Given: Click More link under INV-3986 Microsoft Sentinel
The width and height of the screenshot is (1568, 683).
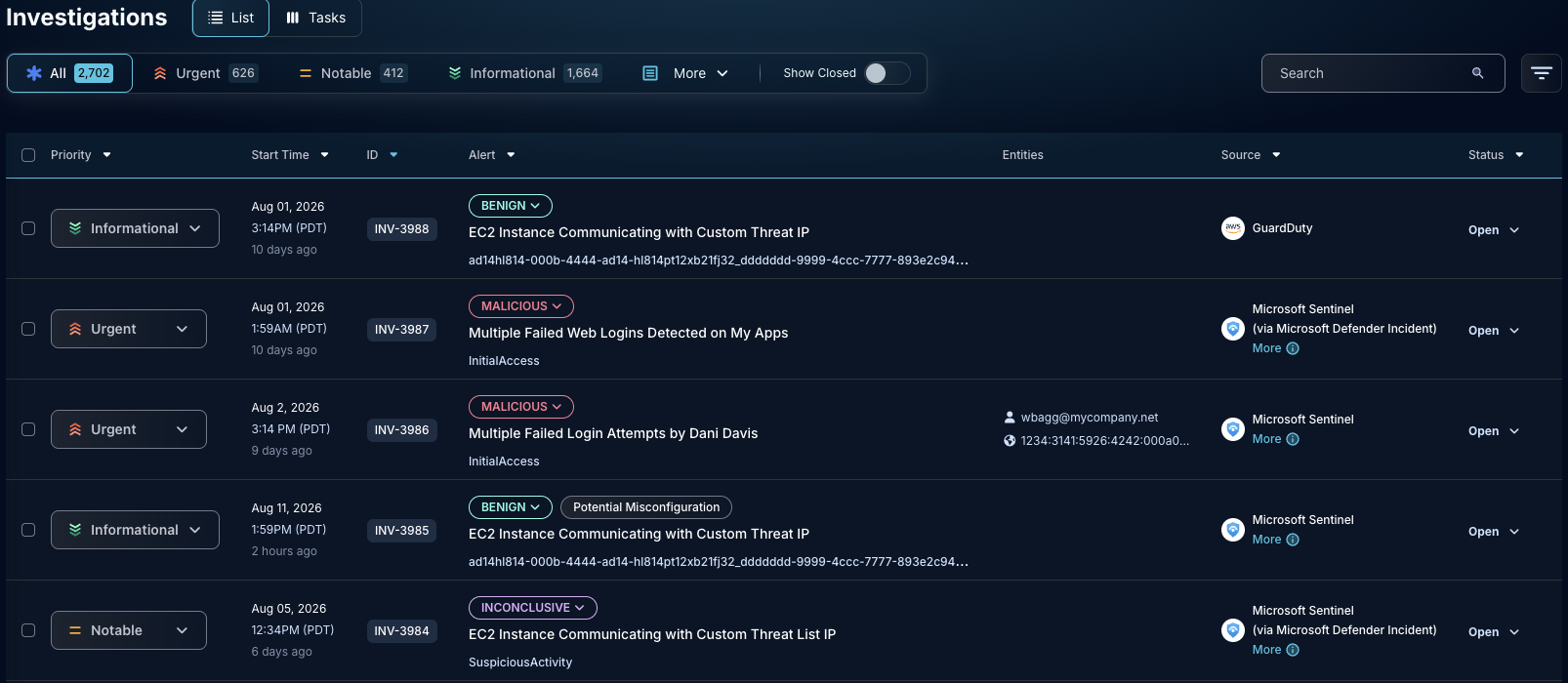Looking at the screenshot, I should pyautogui.click(x=1266, y=439).
